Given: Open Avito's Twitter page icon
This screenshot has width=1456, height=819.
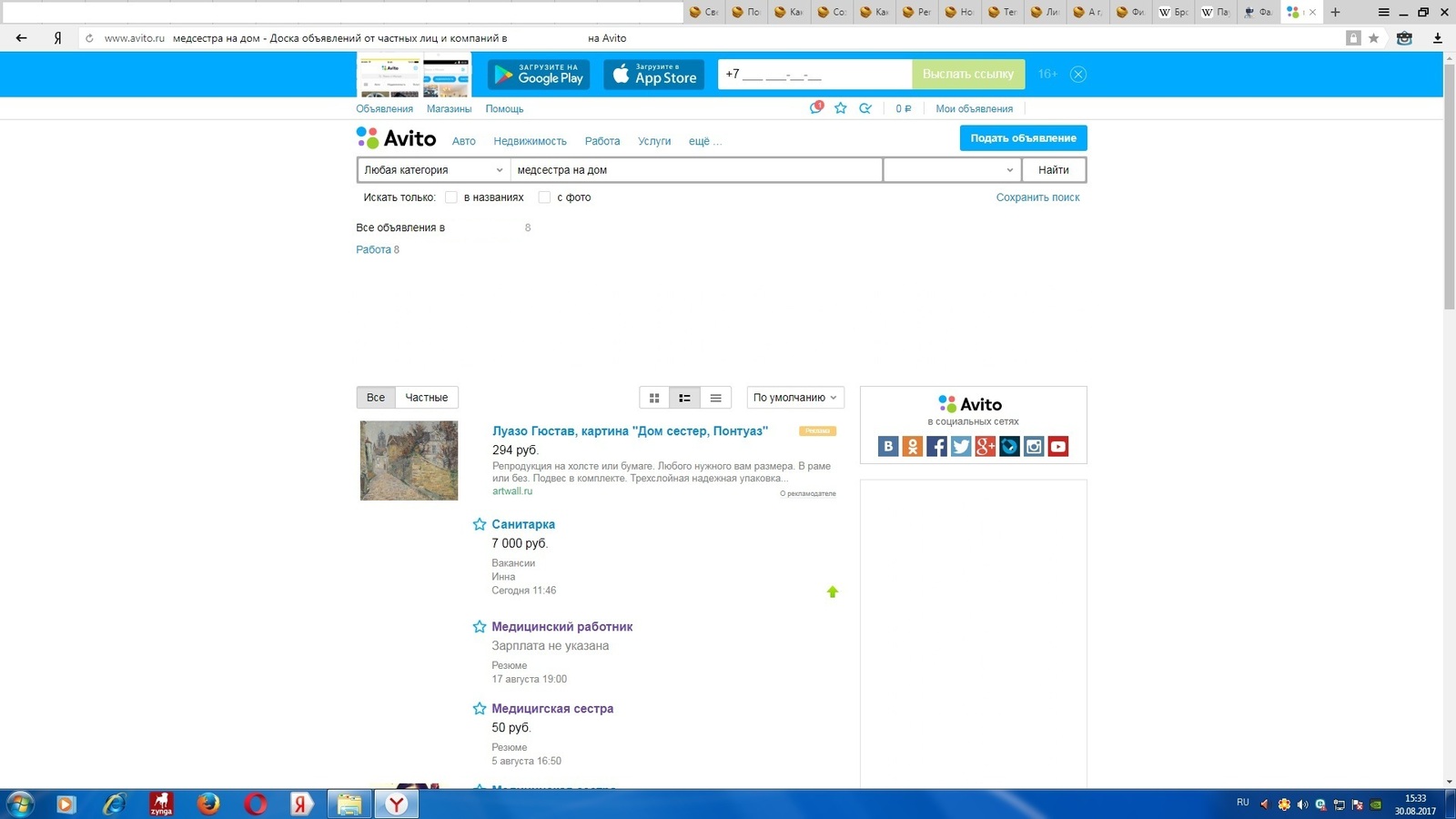Looking at the screenshot, I should point(961,446).
